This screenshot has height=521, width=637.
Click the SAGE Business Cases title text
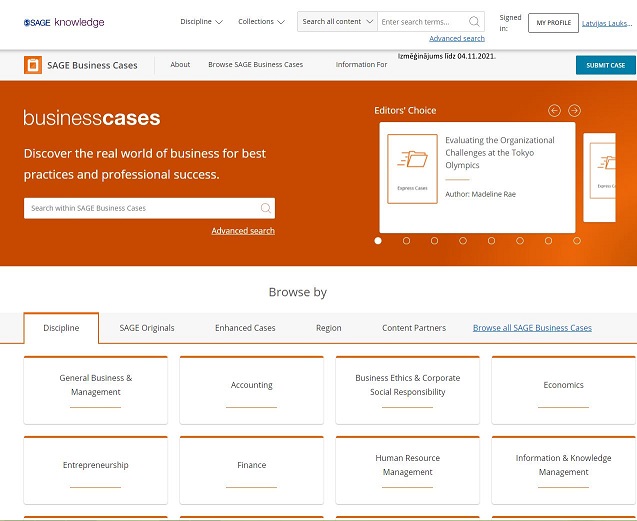coord(92,65)
